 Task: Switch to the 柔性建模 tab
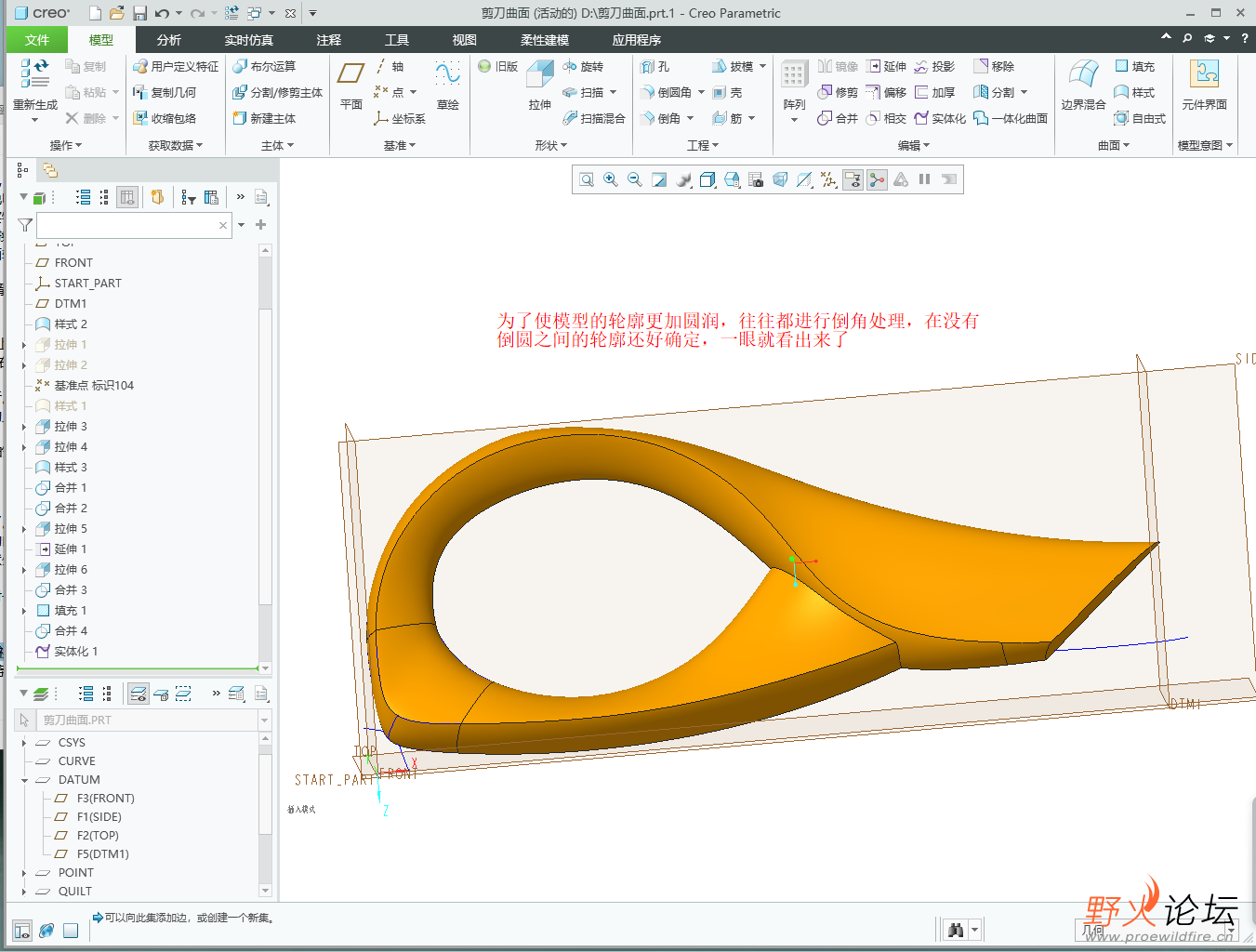pyautogui.click(x=545, y=40)
